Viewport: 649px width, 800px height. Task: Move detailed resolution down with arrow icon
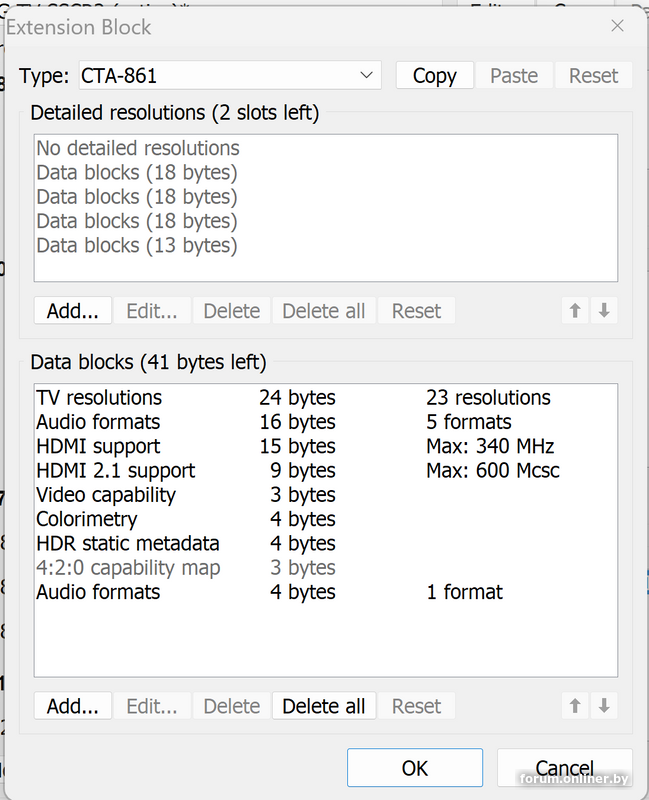point(604,311)
